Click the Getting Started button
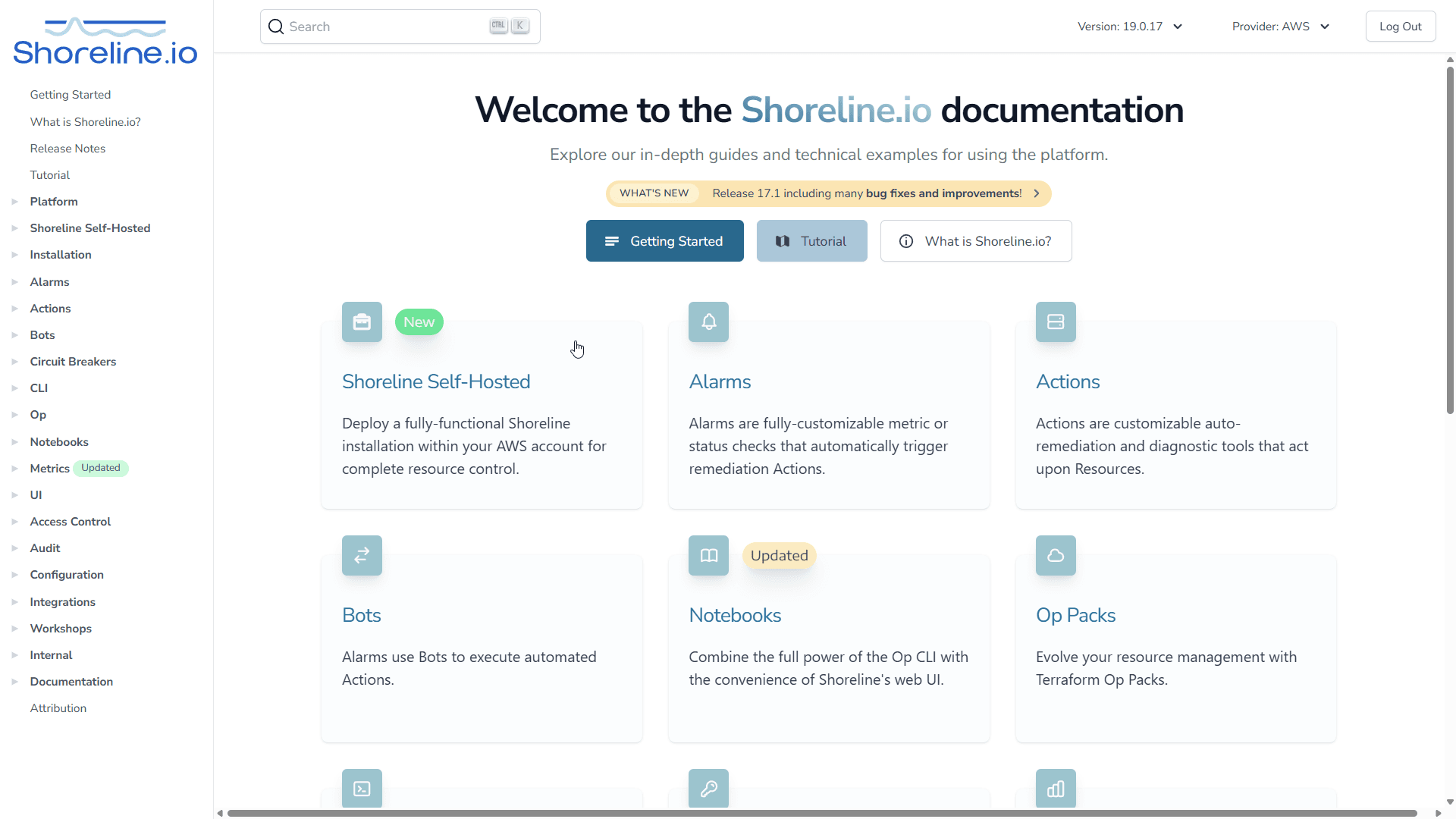The height and width of the screenshot is (819, 1456). pos(664,240)
